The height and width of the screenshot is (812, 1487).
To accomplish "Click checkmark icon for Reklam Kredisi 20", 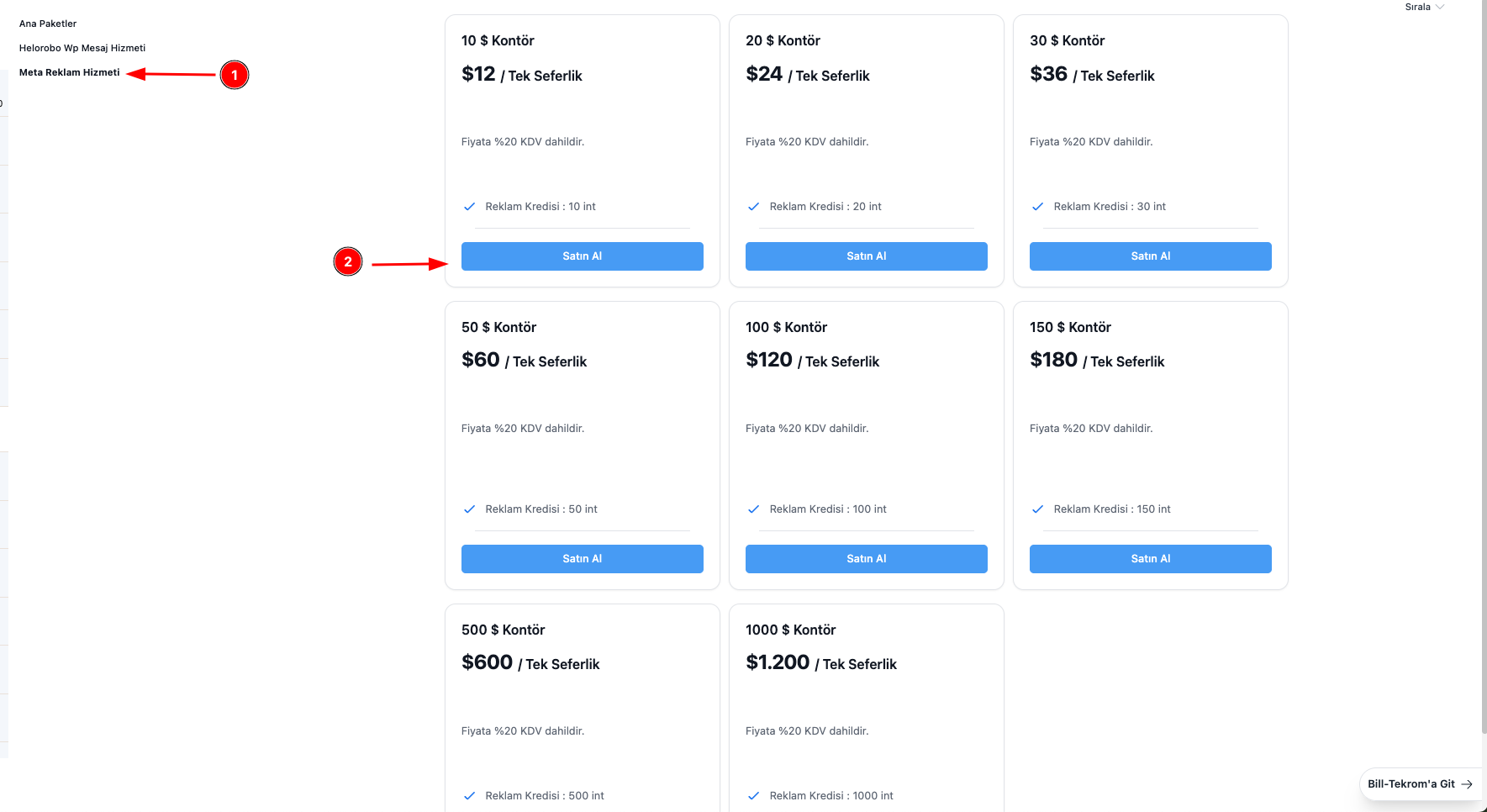I will pyautogui.click(x=754, y=207).
